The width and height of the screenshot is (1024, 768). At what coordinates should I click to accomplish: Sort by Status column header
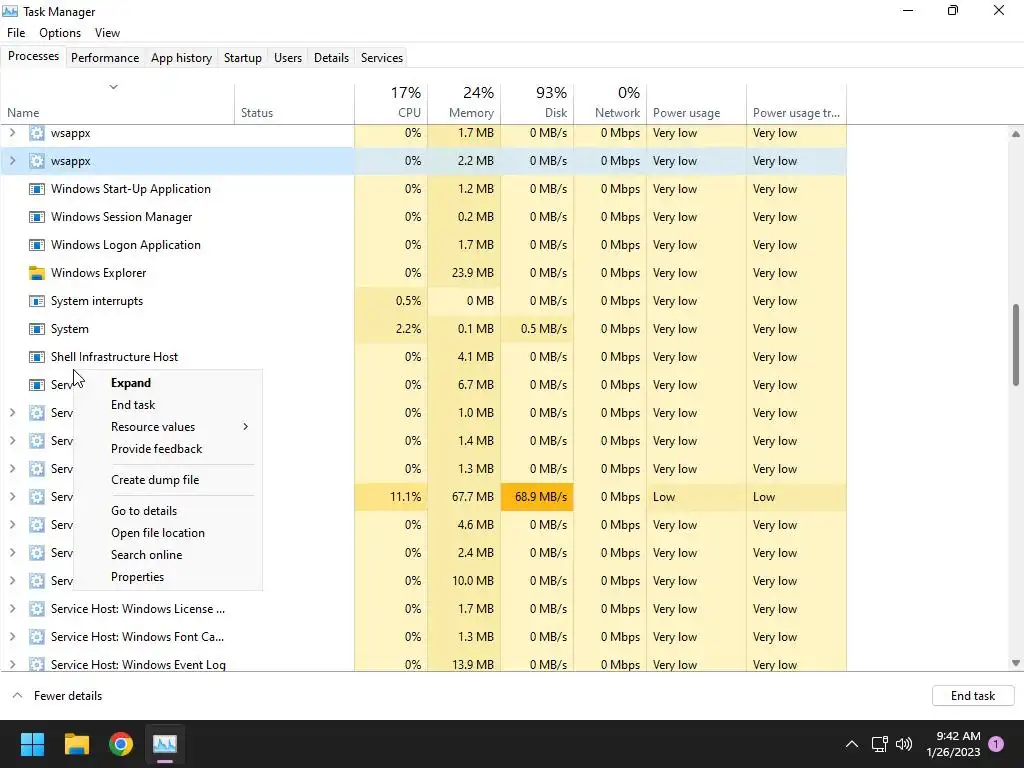295,103
